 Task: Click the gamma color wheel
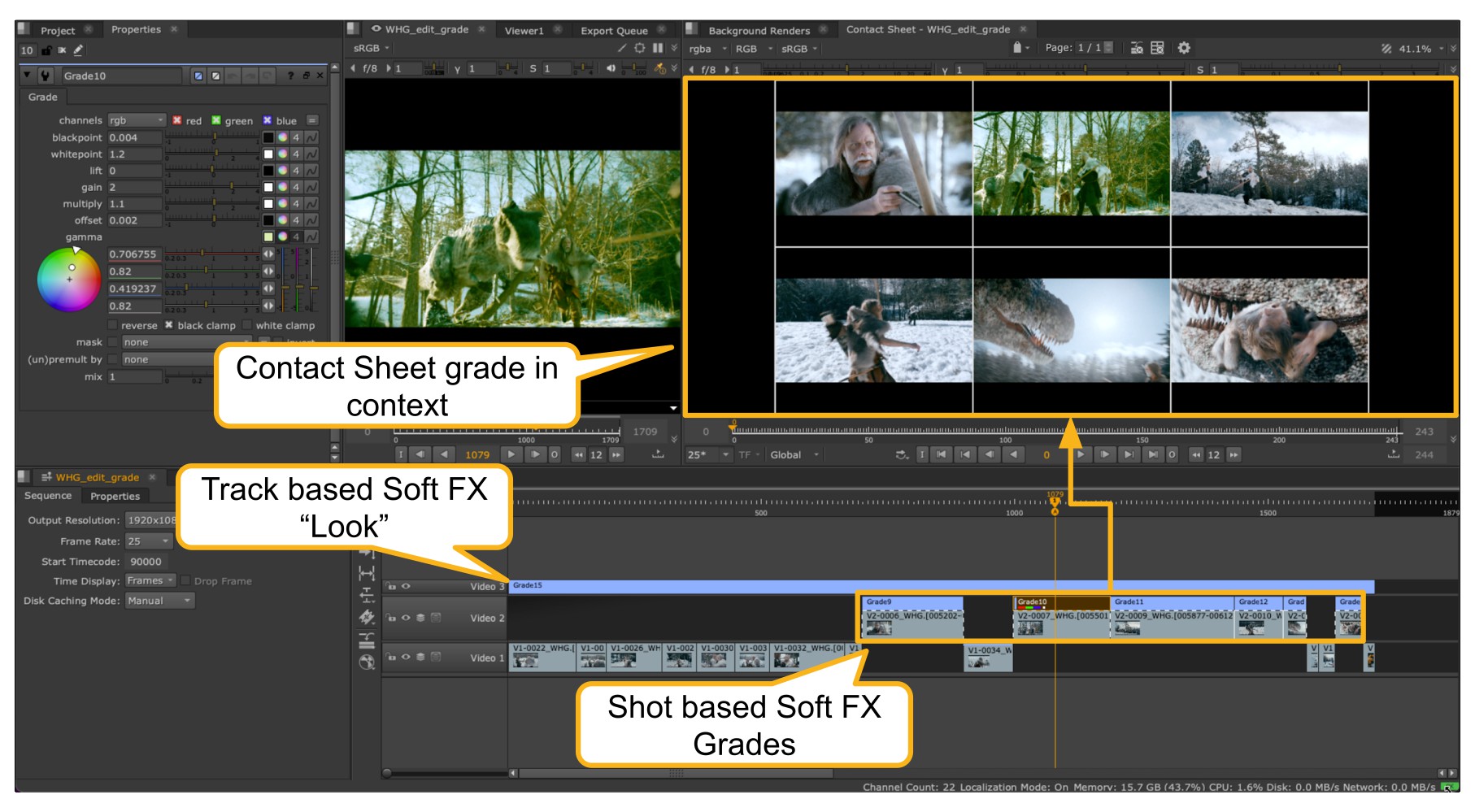coord(69,280)
